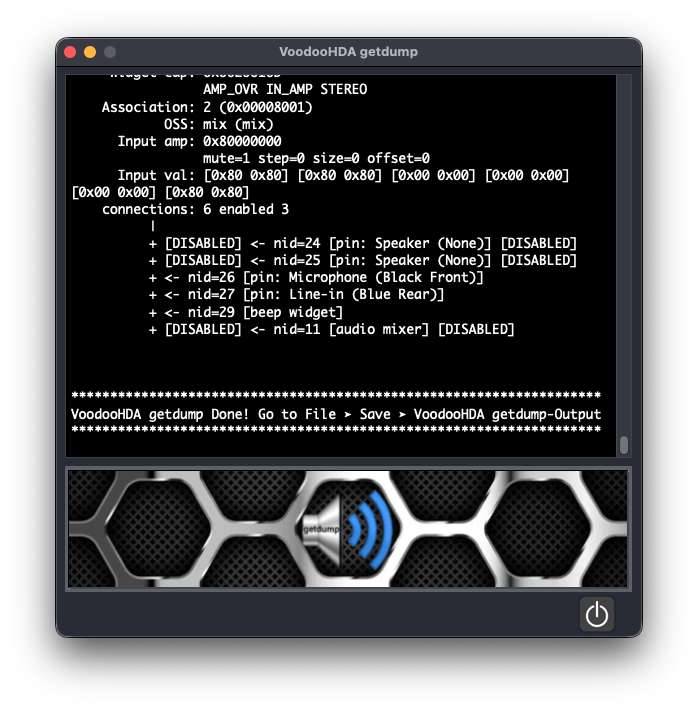Viewport: 698px width, 711px height.
Task: Click the '[0x00 0x00] [0x80 0x80]' wrapped line
Action: [161, 192]
